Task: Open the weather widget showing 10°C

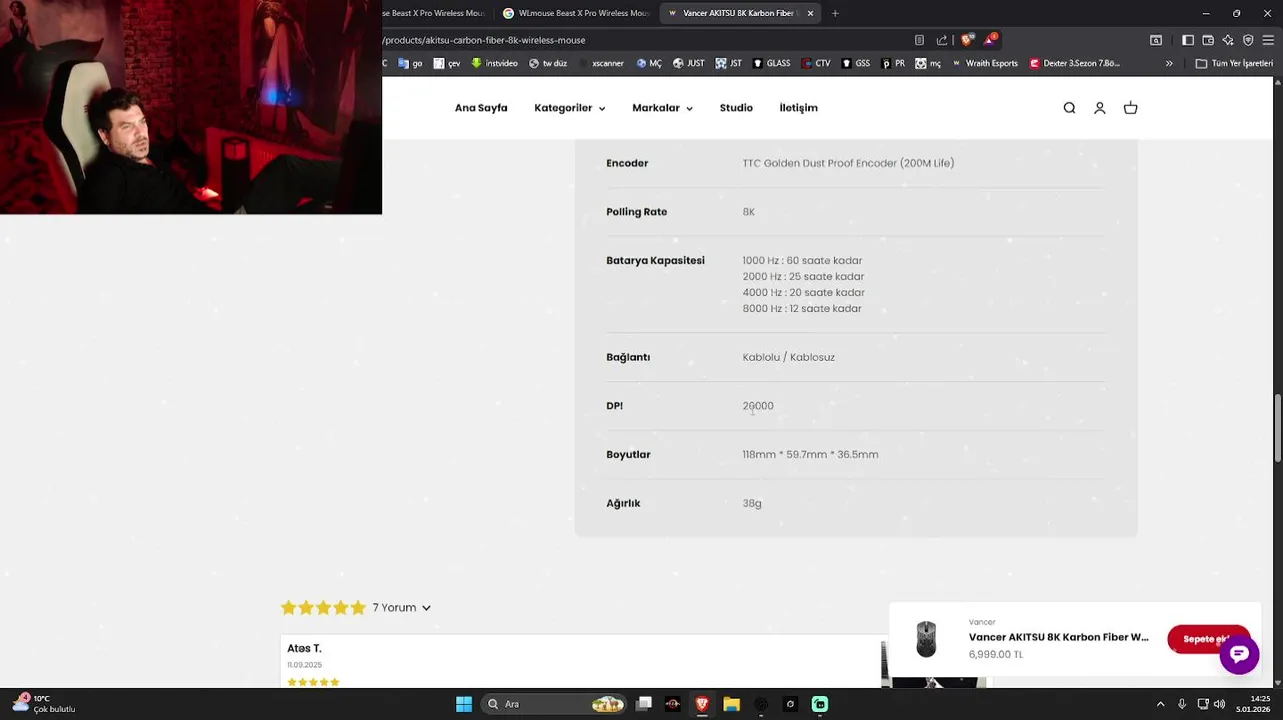Action: (x=44, y=704)
